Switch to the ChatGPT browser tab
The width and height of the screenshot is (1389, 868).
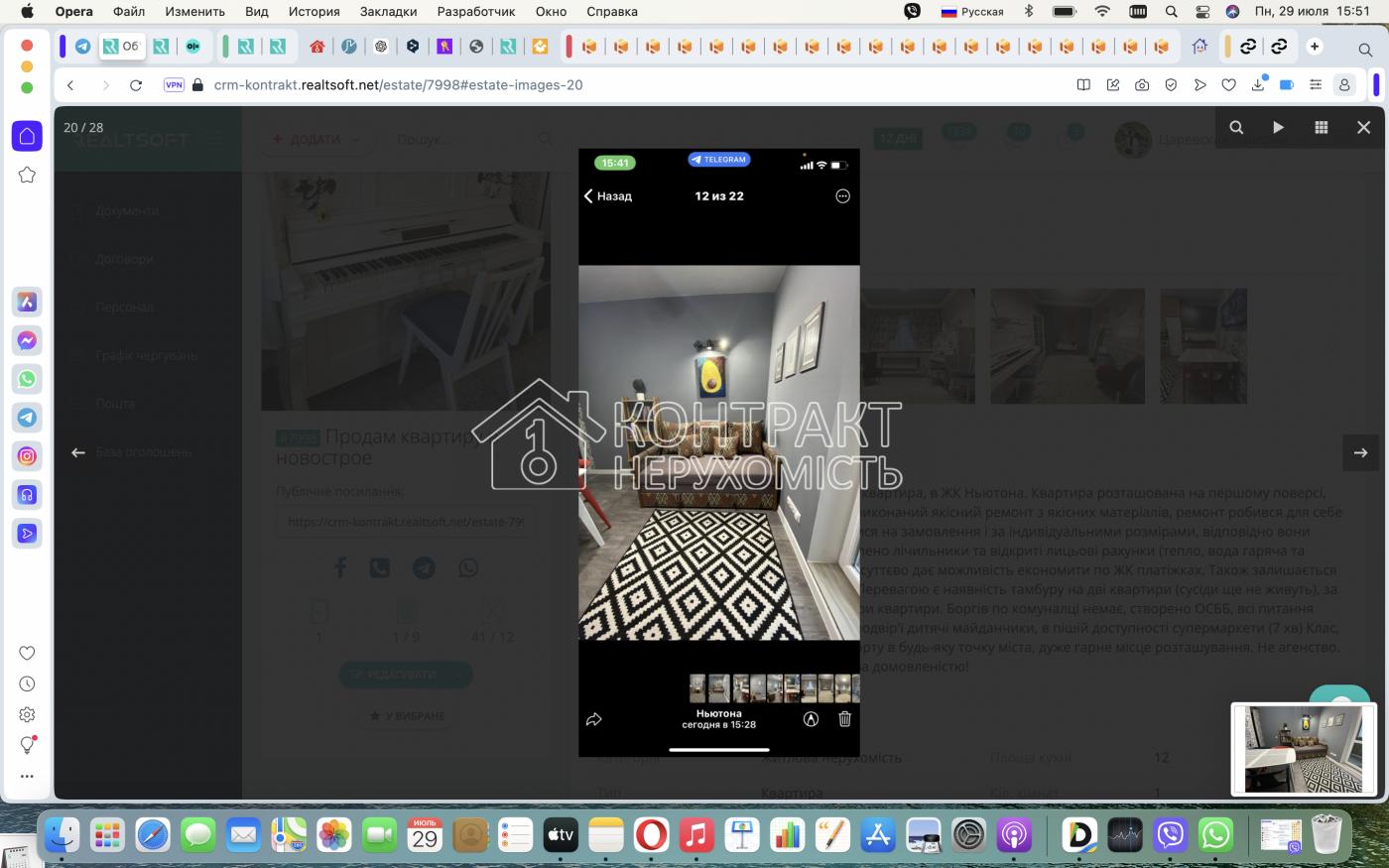[381, 47]
